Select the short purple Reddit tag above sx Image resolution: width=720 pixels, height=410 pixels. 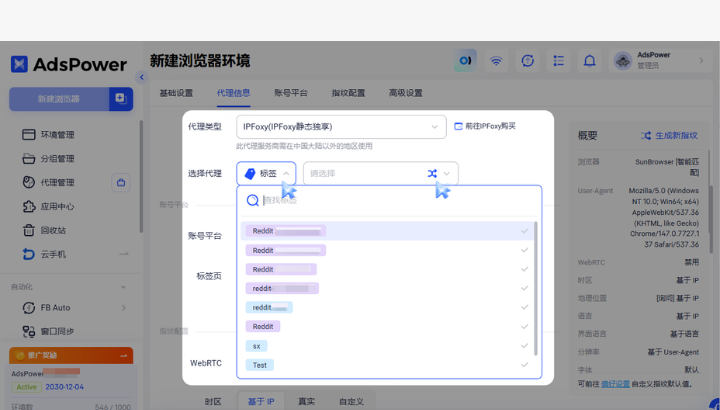pyautogui.click(x=263, y=326)
